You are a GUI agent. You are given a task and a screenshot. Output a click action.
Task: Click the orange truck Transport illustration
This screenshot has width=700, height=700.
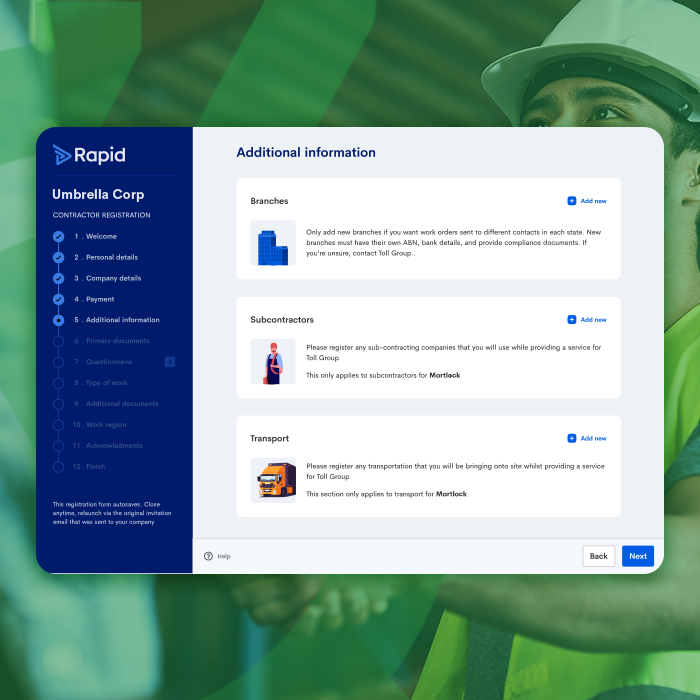(x=273, y=481)
